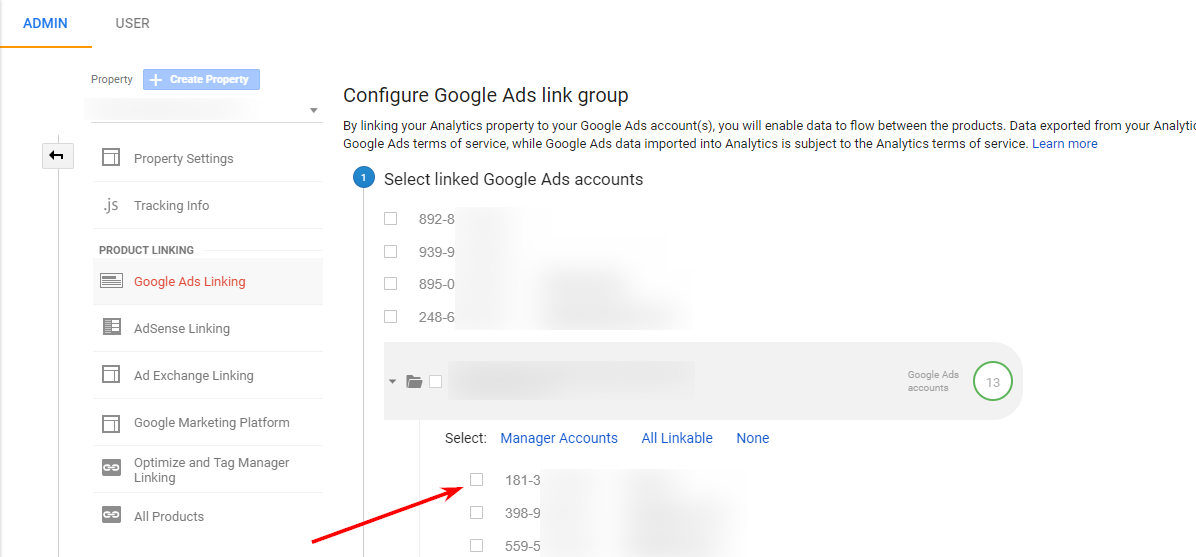Click 'Select linked Google Ads accounts' heading

[x=513, y=179]
